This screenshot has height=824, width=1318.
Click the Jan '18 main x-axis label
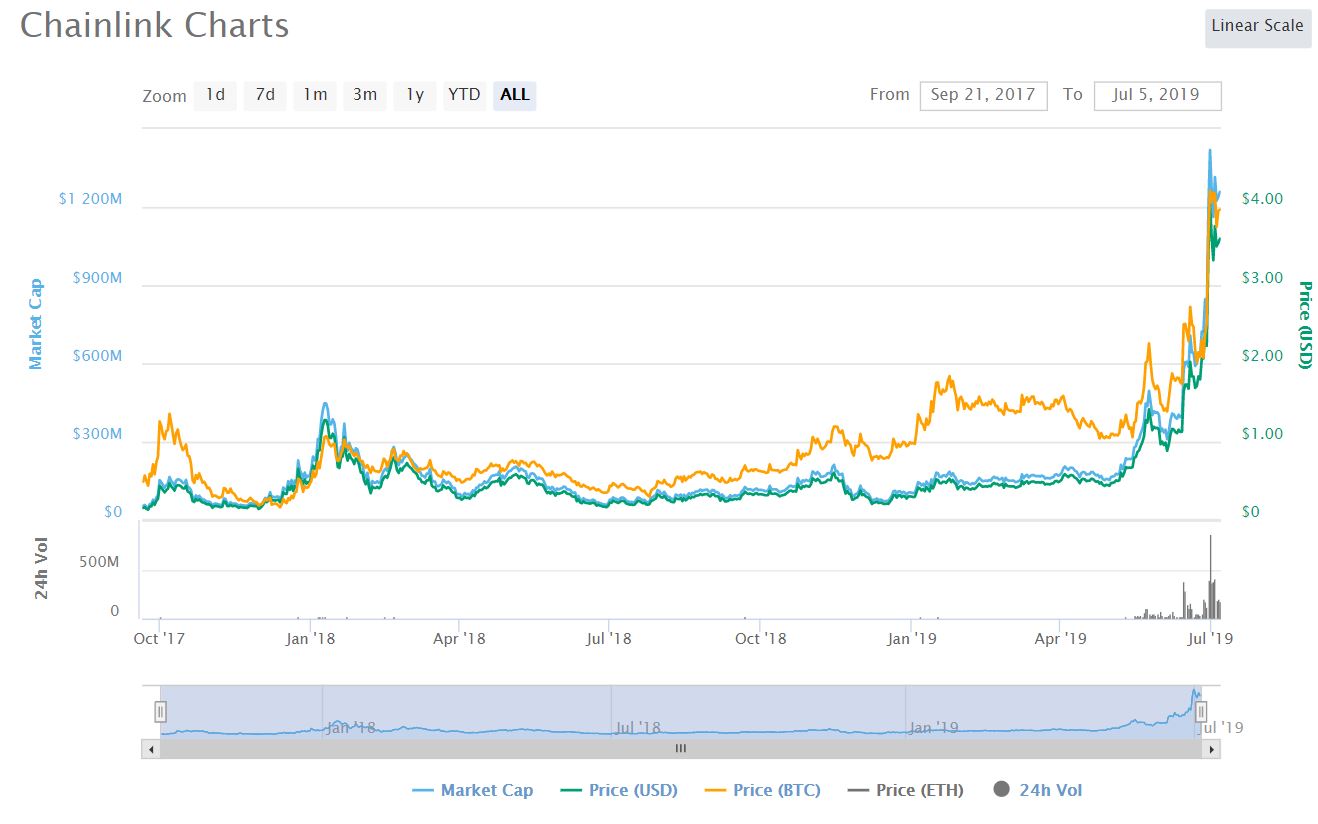[x=310, y=638]
